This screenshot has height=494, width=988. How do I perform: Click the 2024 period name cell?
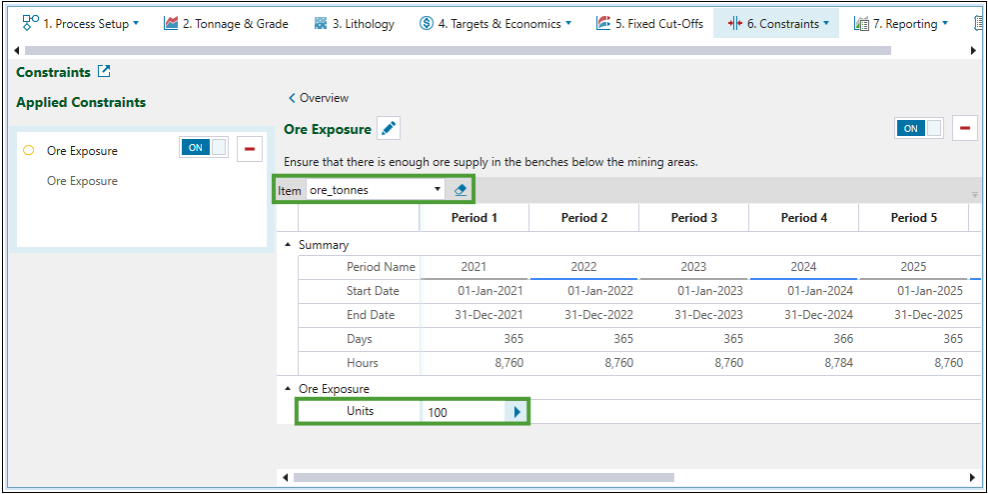(x=803, y=267)
